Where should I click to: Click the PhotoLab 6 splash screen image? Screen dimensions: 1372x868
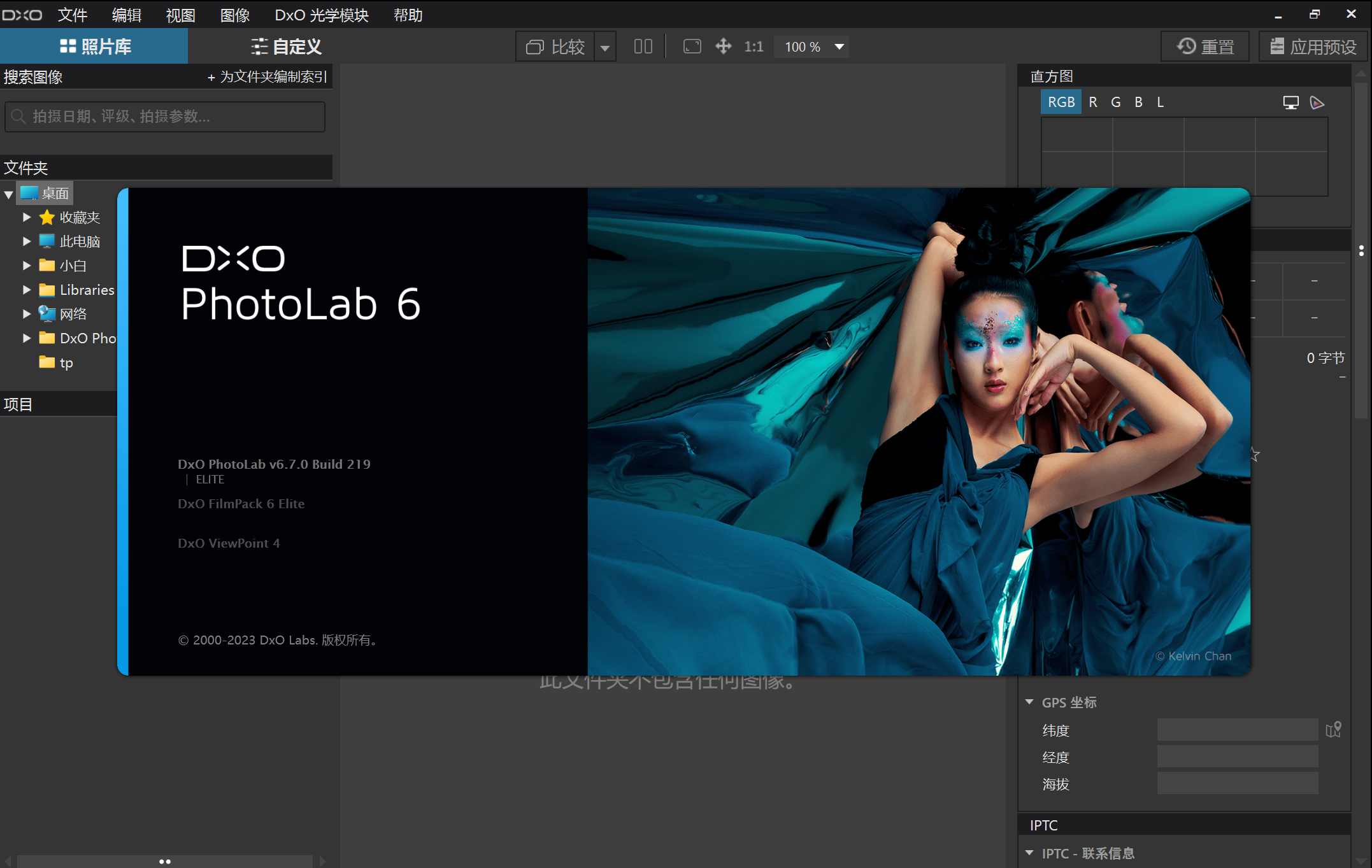click(918, 431)
